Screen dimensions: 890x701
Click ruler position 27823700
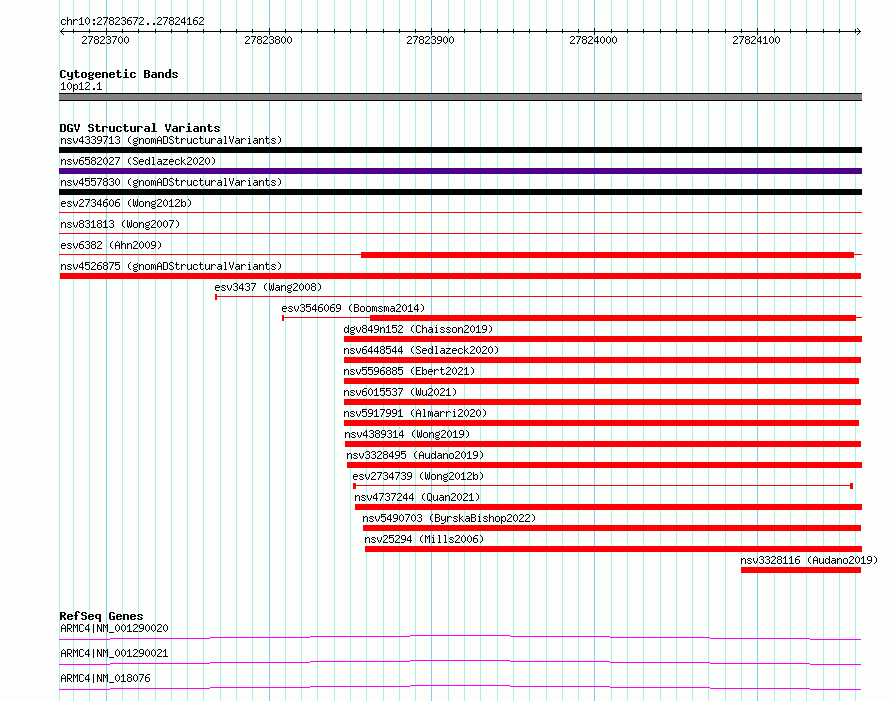point(106,40)
